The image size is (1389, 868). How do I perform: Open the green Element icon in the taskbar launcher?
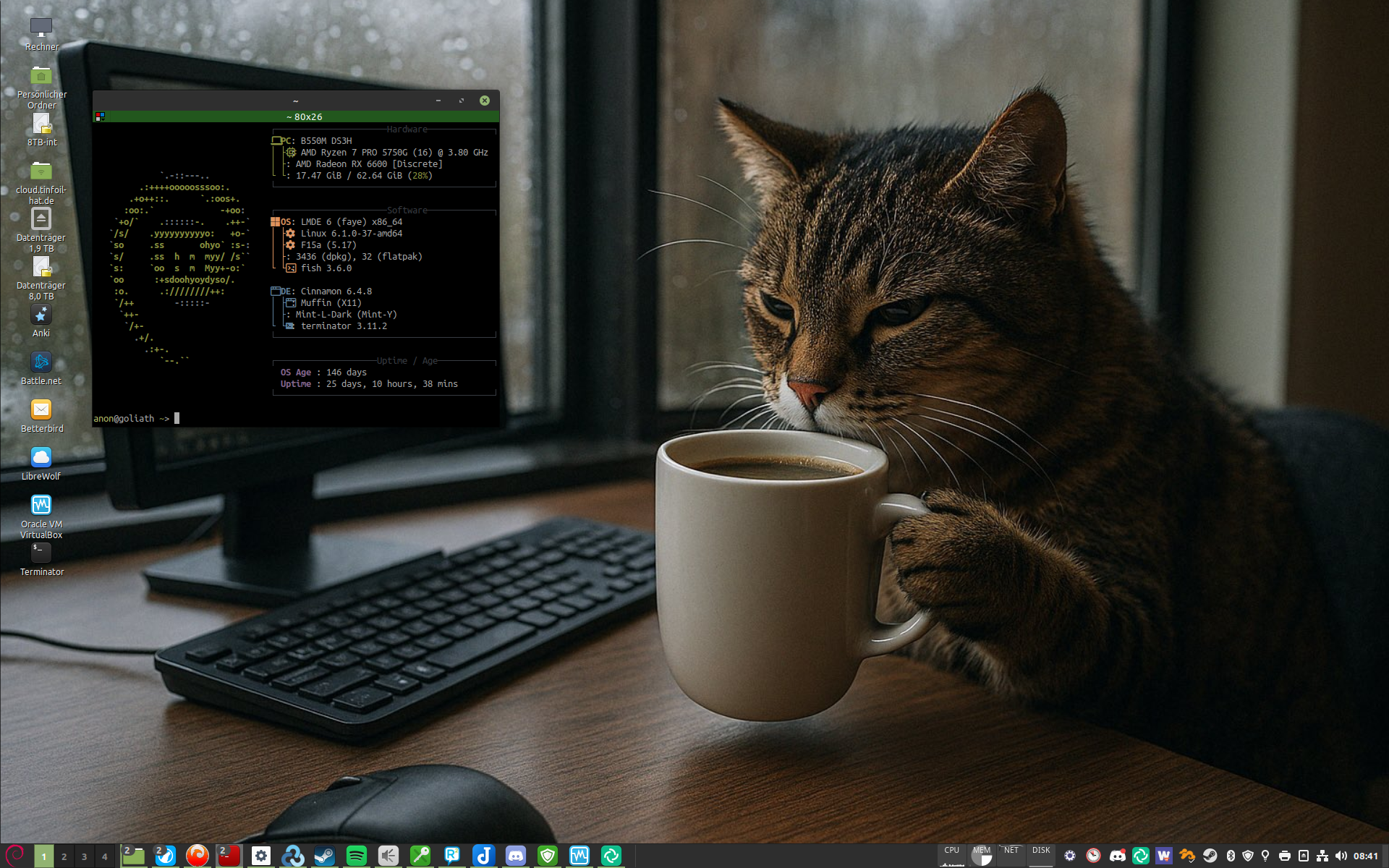(x=611, y=856)
